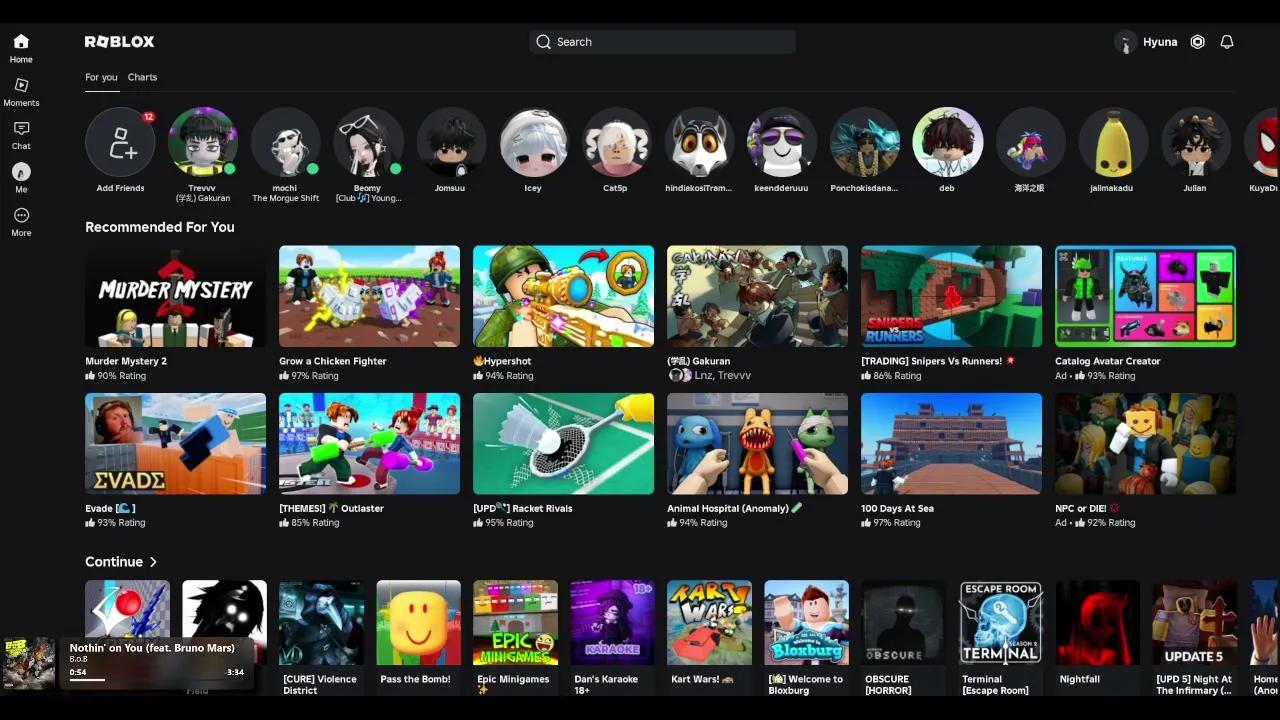
Task: Open the 100 Days At Sea game
Action: point(951,443)
